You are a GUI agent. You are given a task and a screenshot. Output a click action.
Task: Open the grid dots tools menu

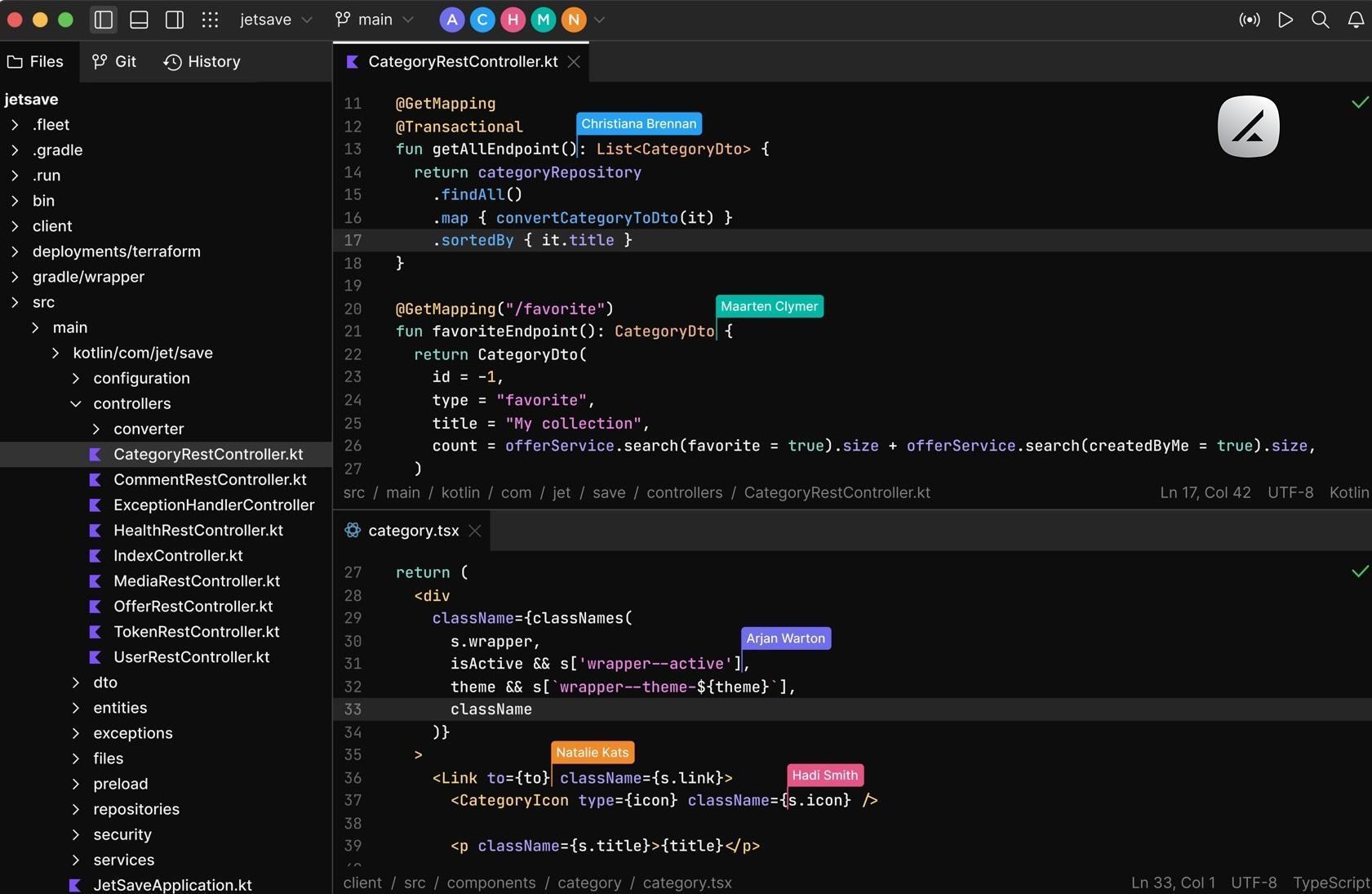(211, 20)
